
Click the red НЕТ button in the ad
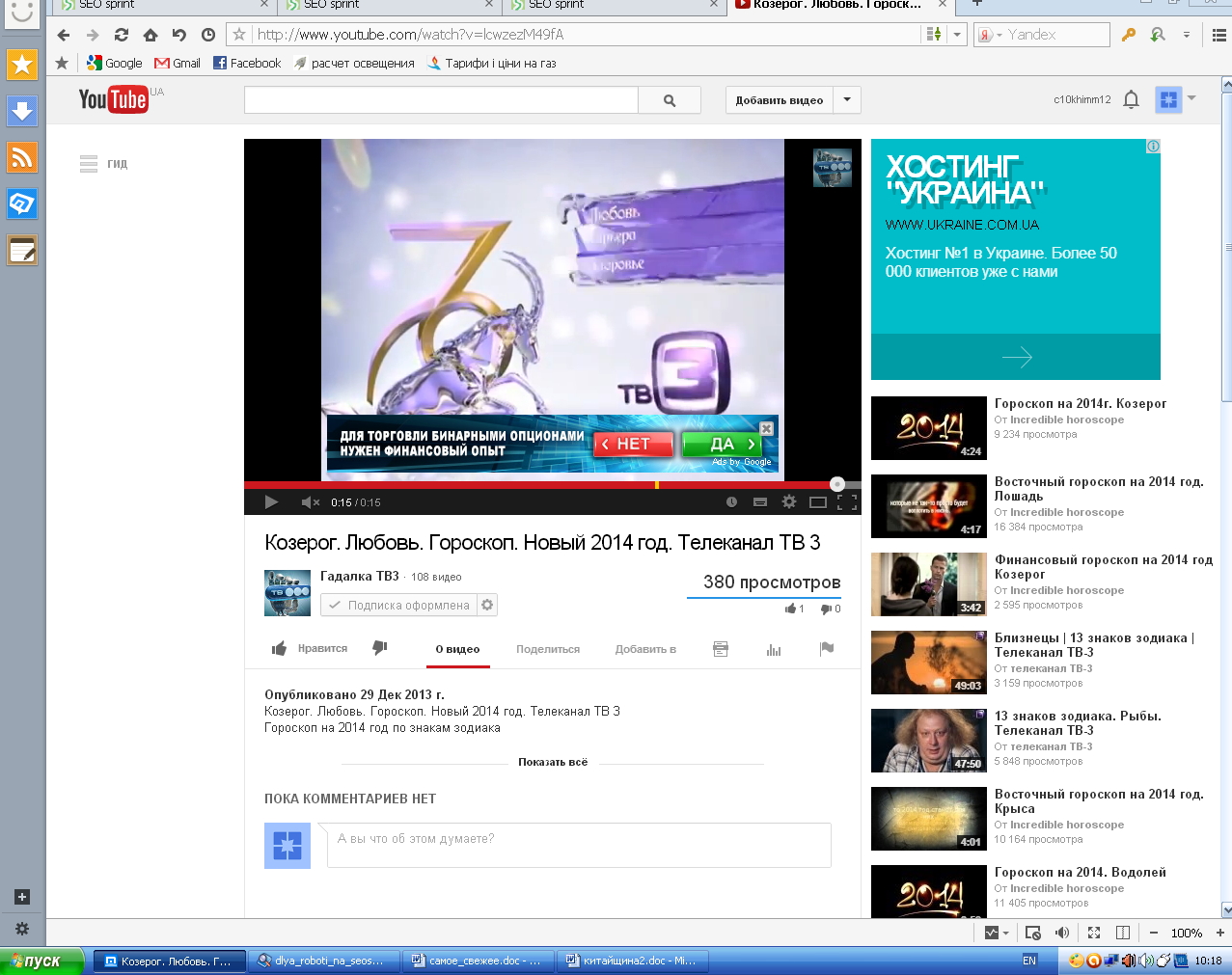[634, 444]
